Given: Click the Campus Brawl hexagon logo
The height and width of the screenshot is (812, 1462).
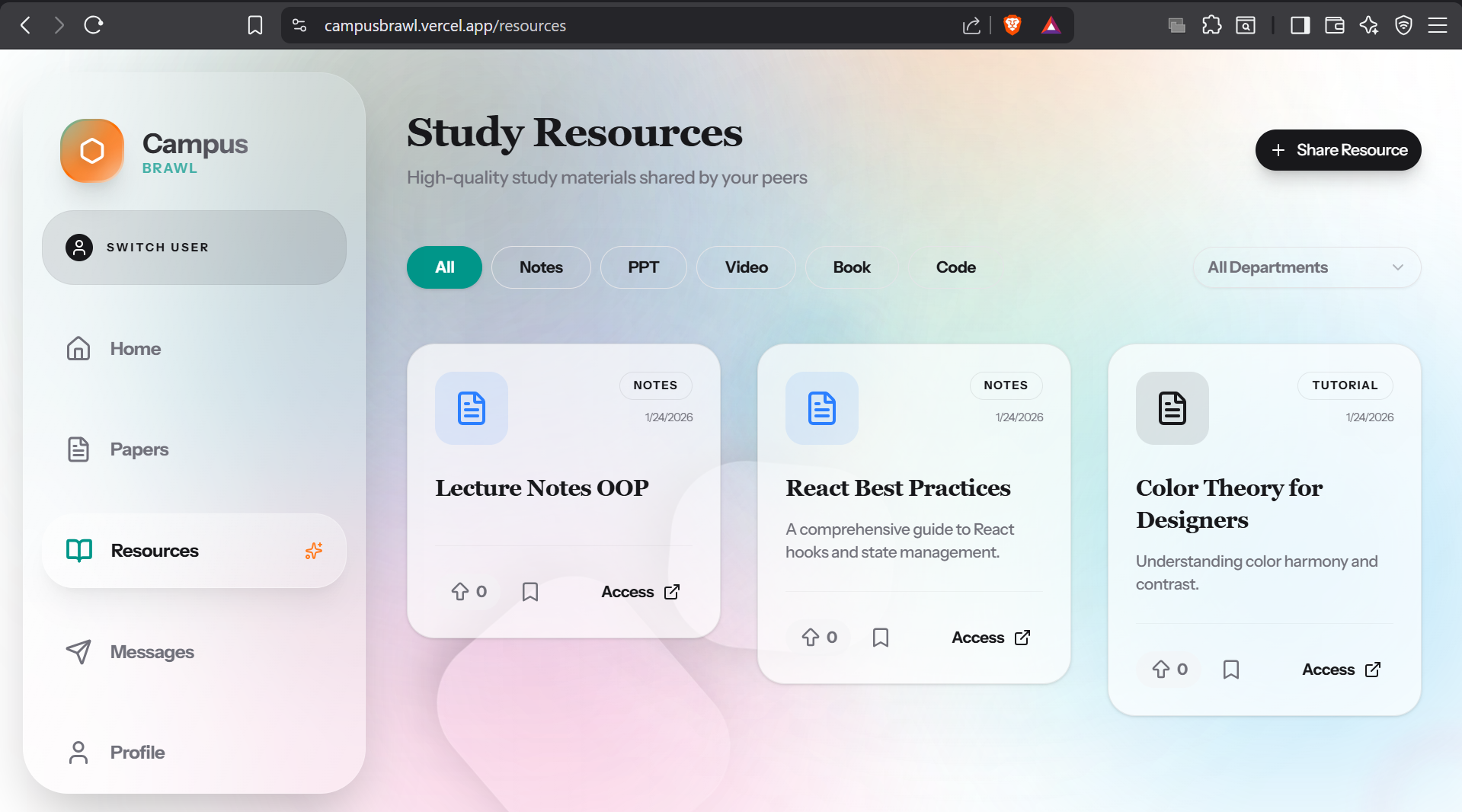Looking at the screenshot, I should click(92, 151).
